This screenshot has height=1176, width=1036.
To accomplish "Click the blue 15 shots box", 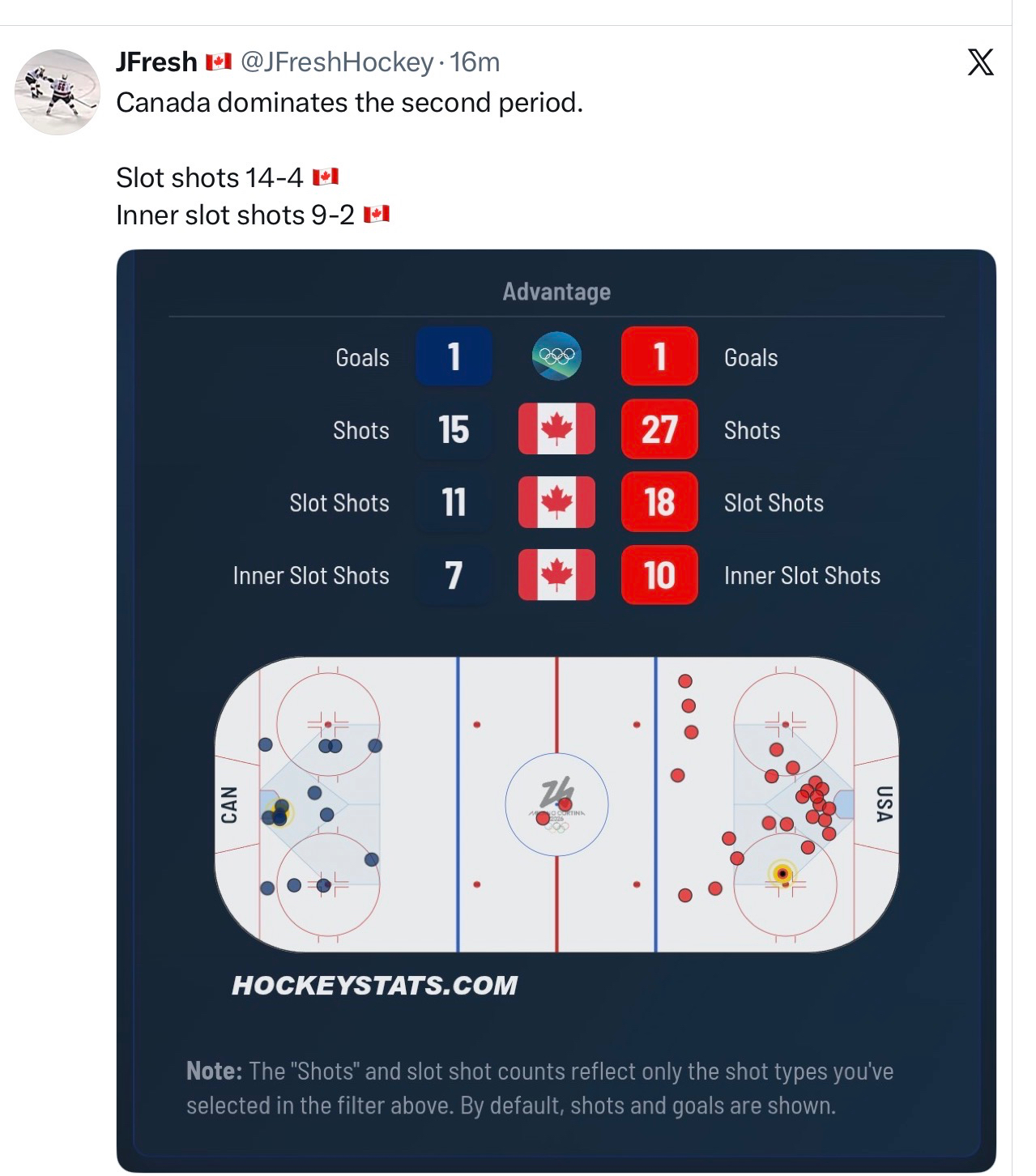I will [x=454, y=429].
